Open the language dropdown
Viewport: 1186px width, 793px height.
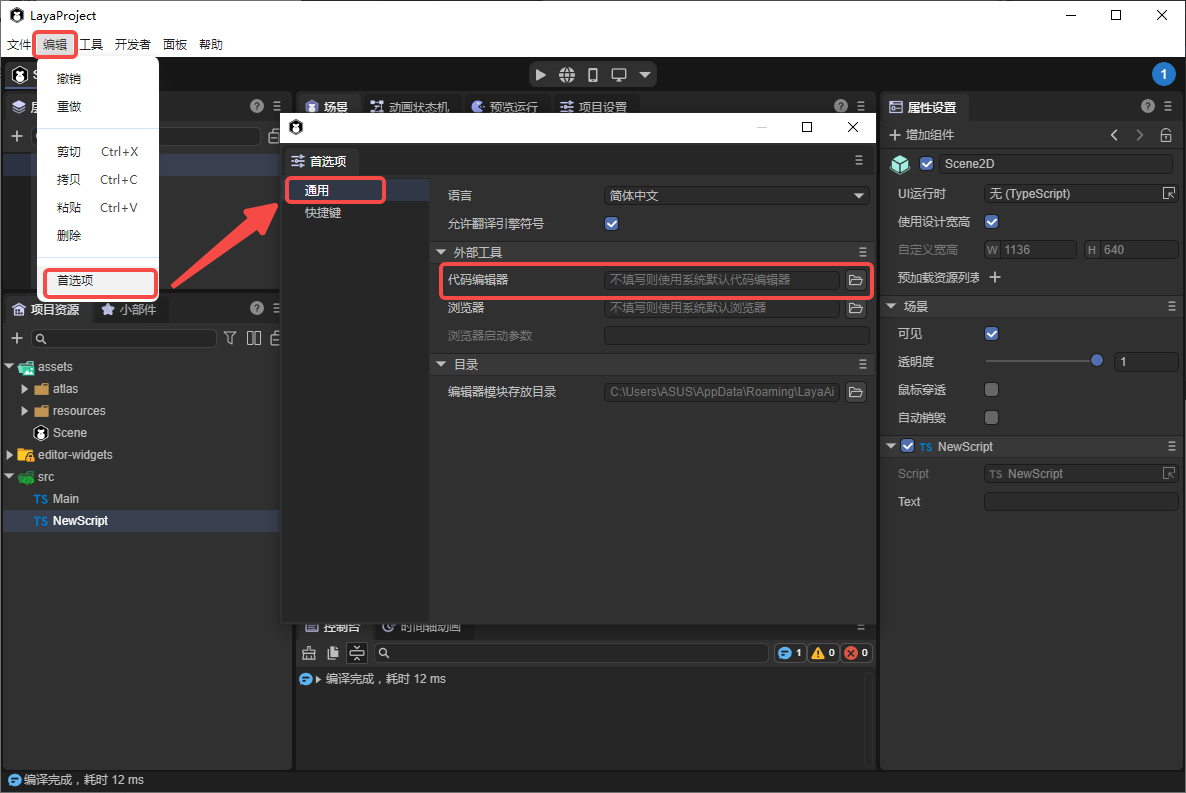click(737, 196)
